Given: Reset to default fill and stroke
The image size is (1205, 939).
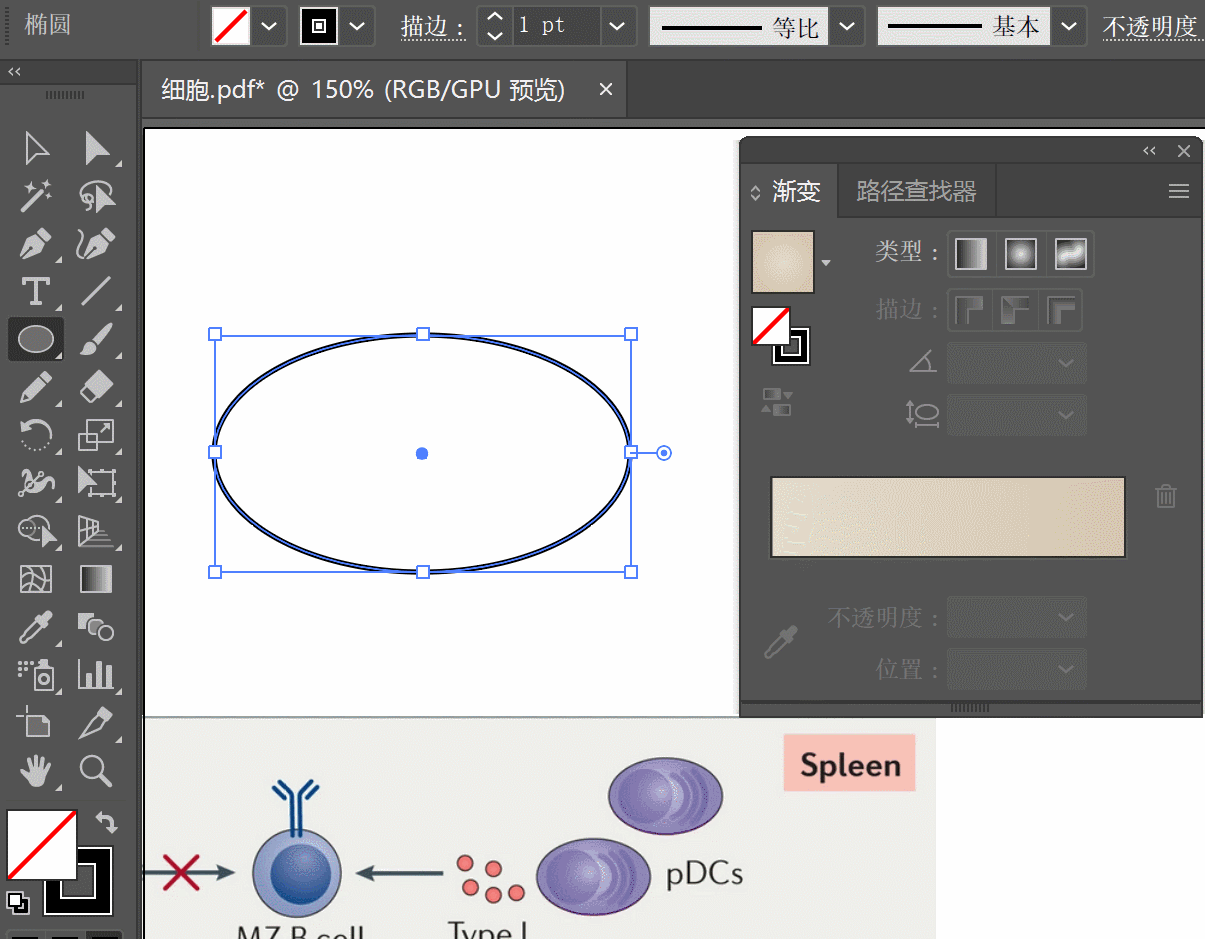Looking at the screenshot, I should tap(17, 901).
